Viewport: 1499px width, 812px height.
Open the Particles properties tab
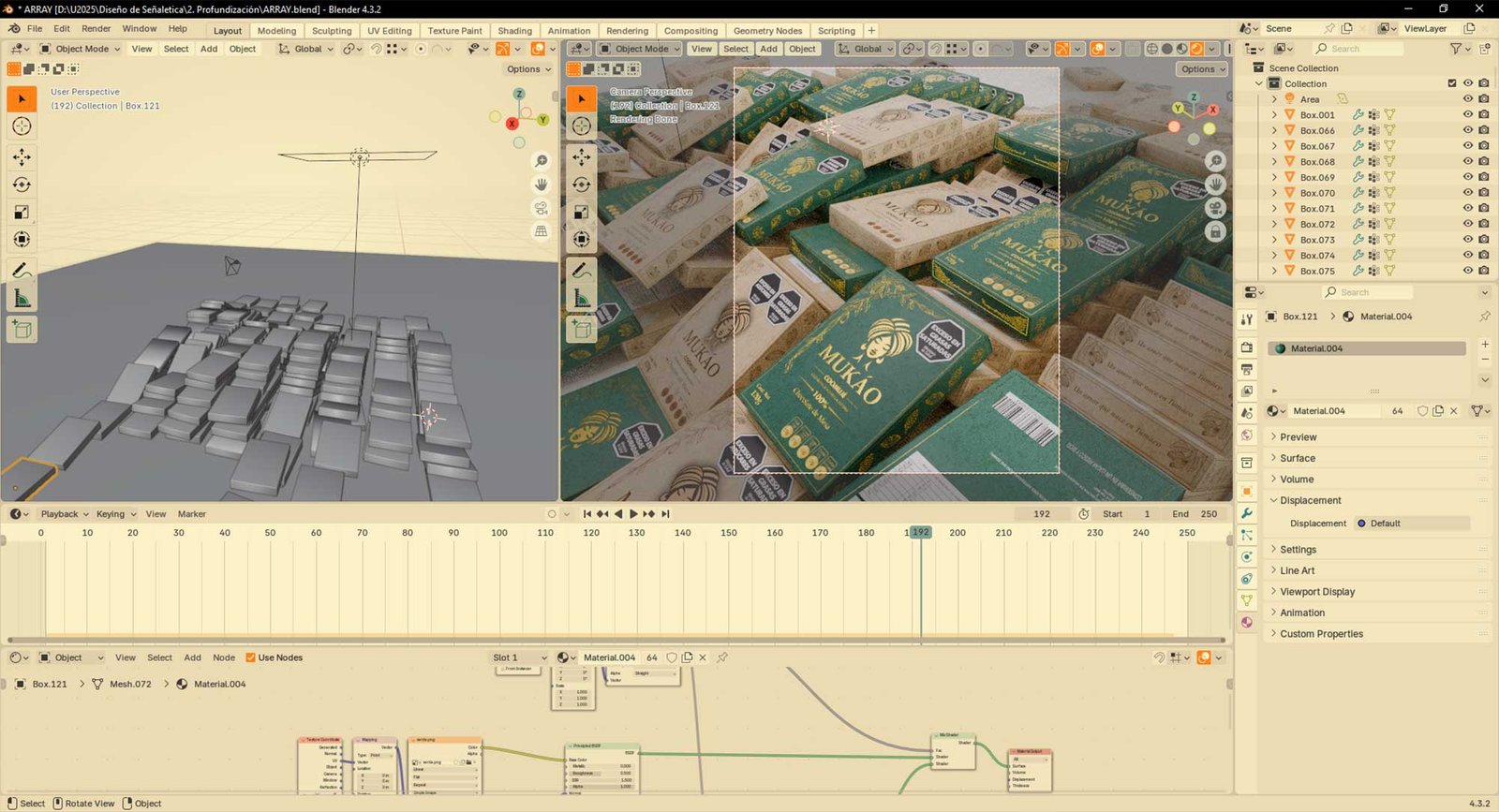[1247, 535]
